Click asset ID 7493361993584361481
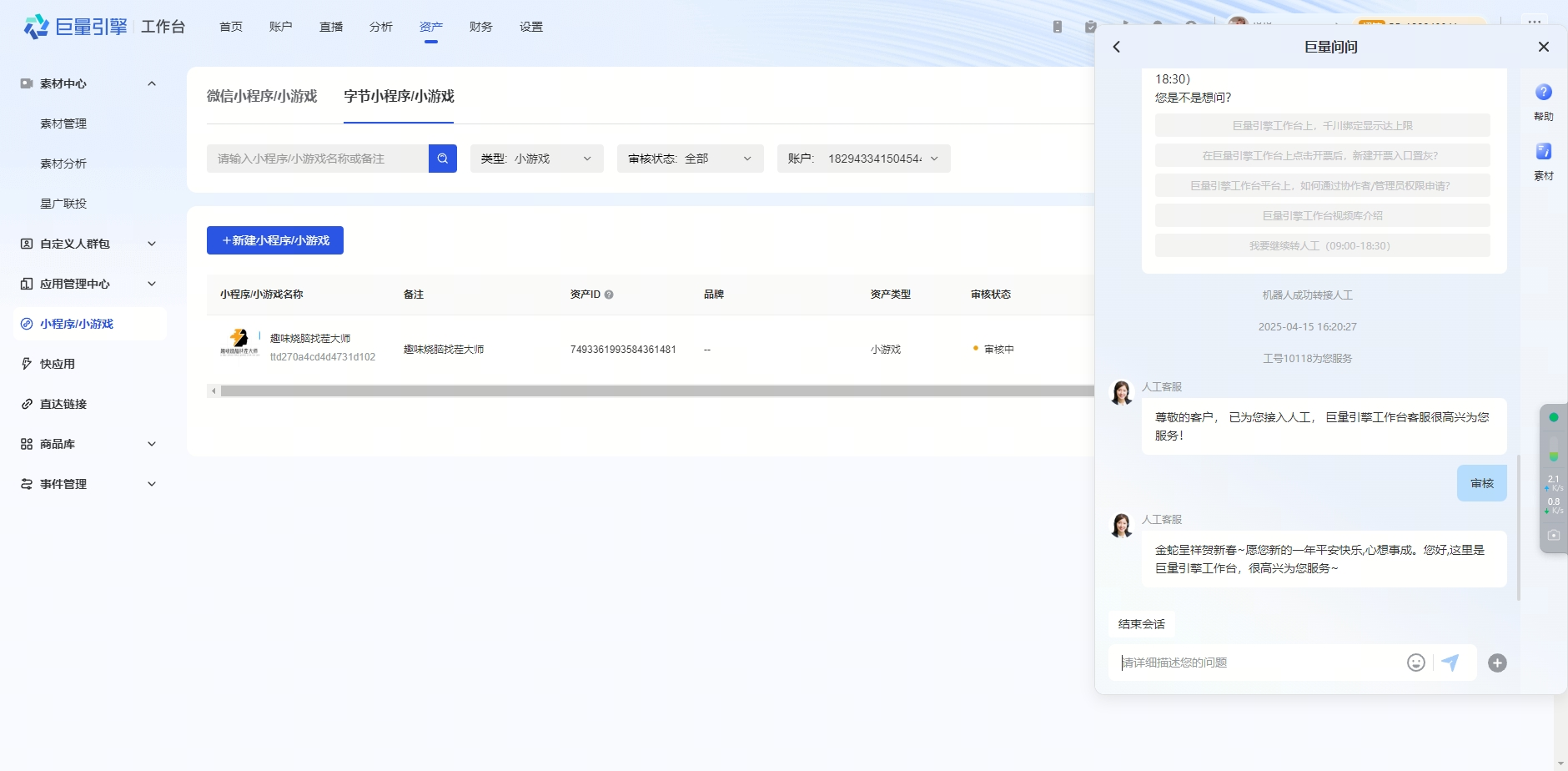Image resolution: width=1568 pixels, height=771 pixels. pyautogui.click(x=623, y=349)
